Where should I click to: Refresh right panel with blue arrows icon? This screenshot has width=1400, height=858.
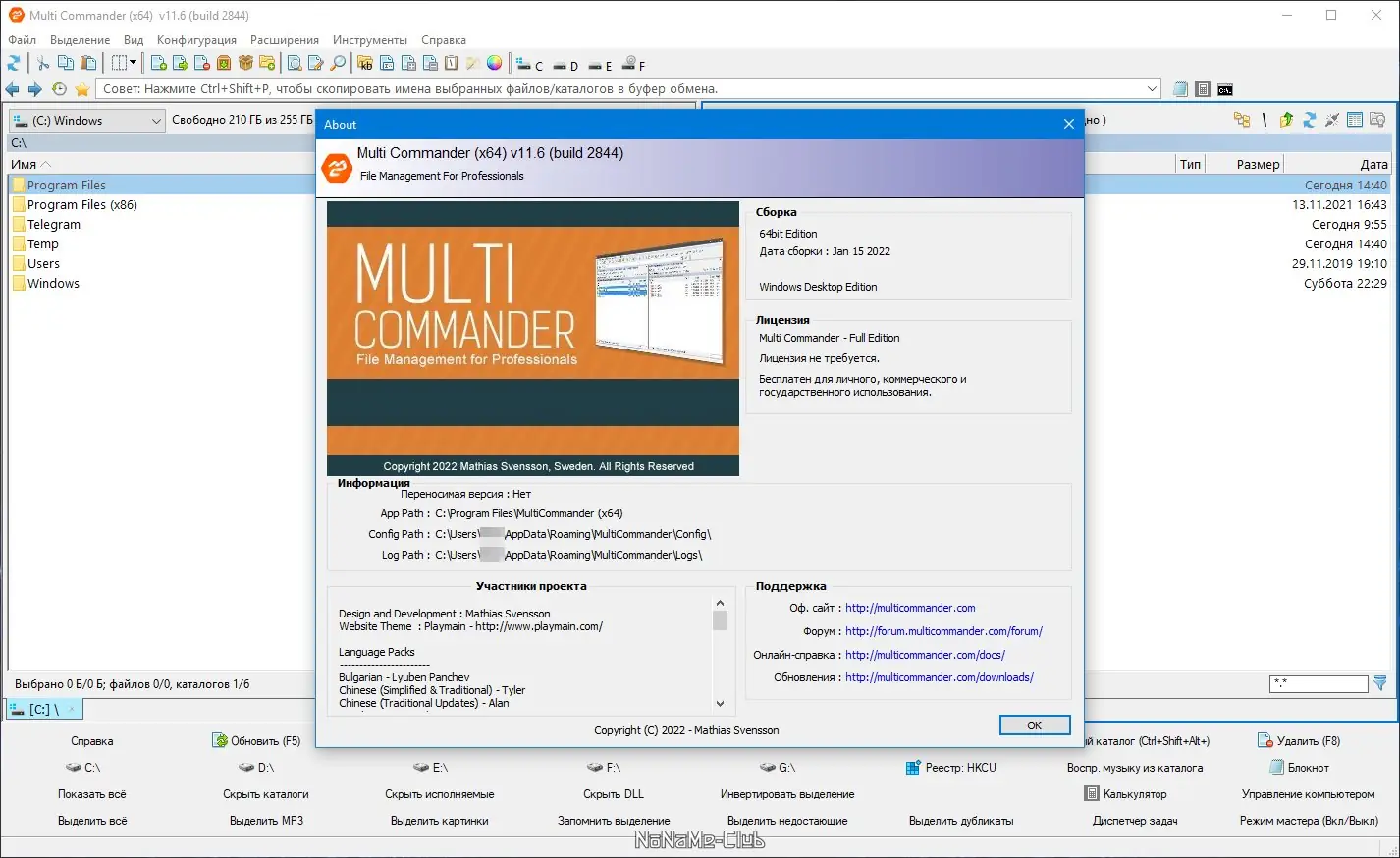point(1309,120)
